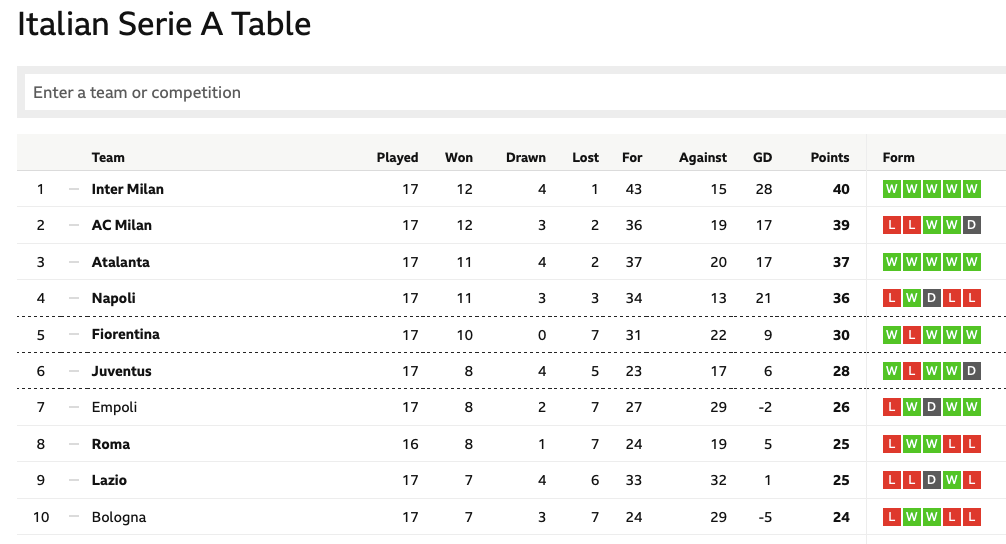Screen dimensions: 1006x544
Task: Click the Played column header
Action: pos(397,157)
